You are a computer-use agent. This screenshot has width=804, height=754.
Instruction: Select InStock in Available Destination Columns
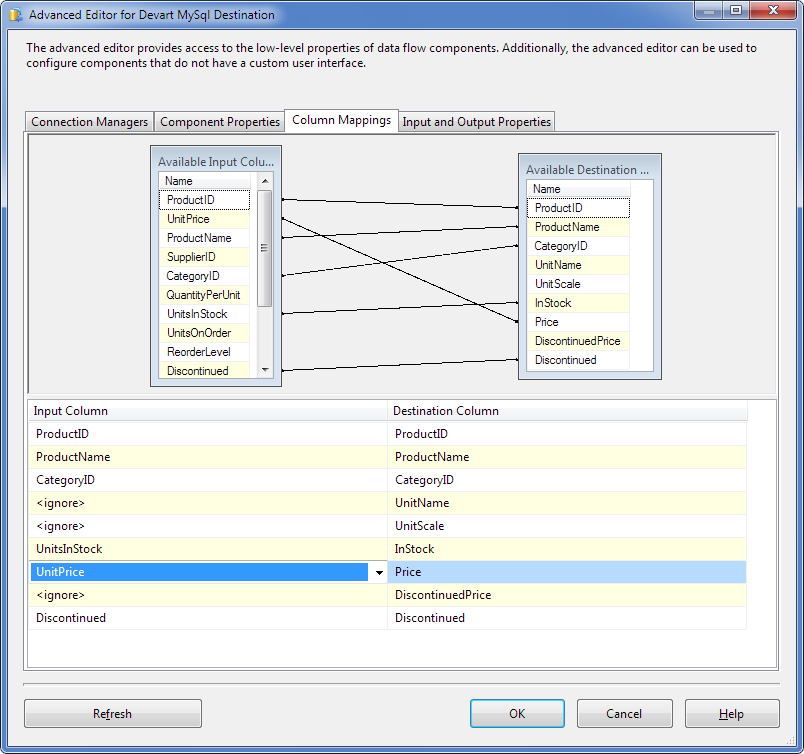click(x=578, y=303)
